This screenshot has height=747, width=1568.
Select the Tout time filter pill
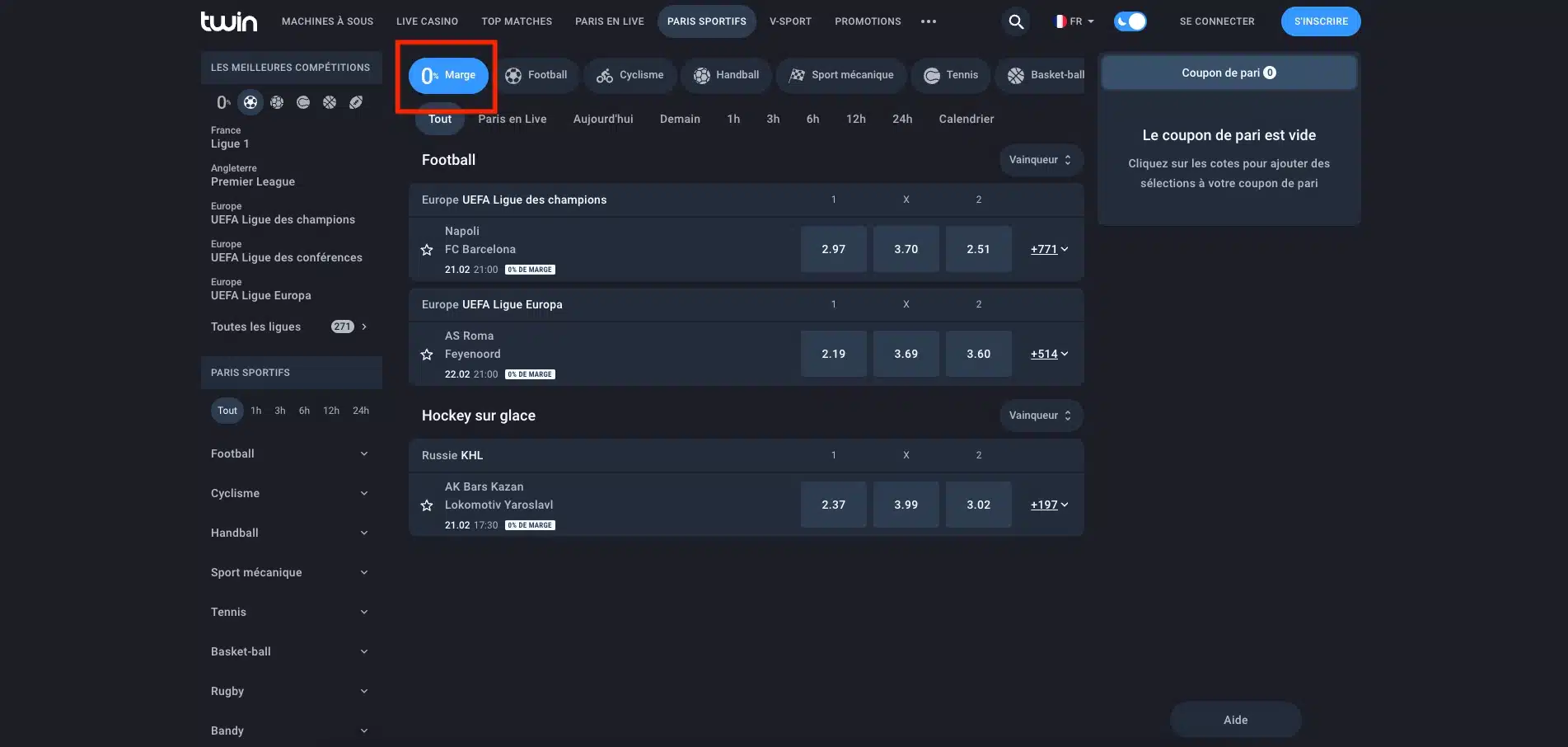click(440, 119)
